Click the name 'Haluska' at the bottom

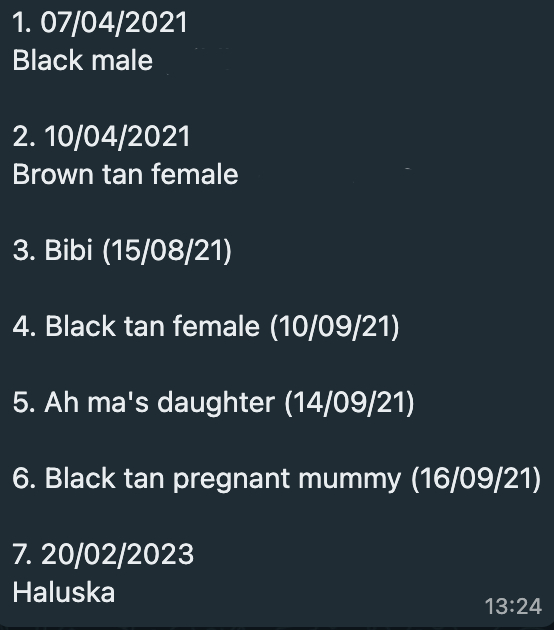(x=64, y=593)
